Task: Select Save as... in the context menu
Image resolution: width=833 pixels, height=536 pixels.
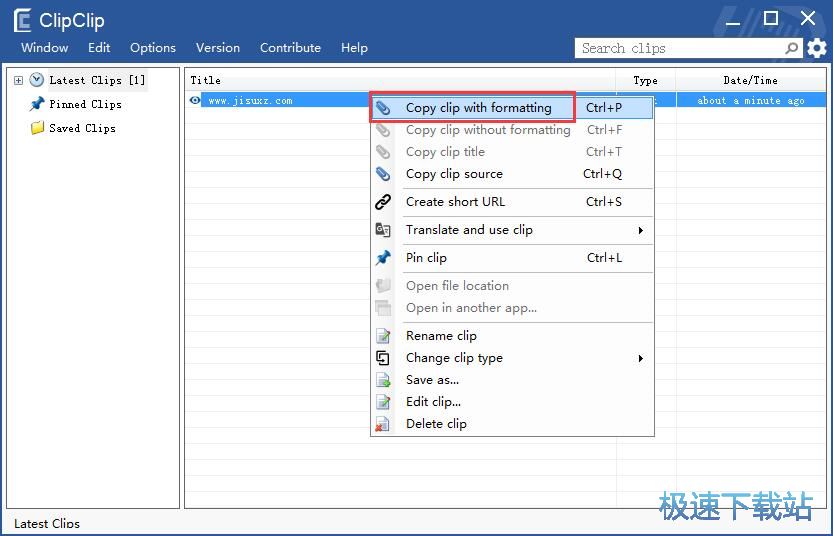Action: pyautogui.click(x=512, y=380)
